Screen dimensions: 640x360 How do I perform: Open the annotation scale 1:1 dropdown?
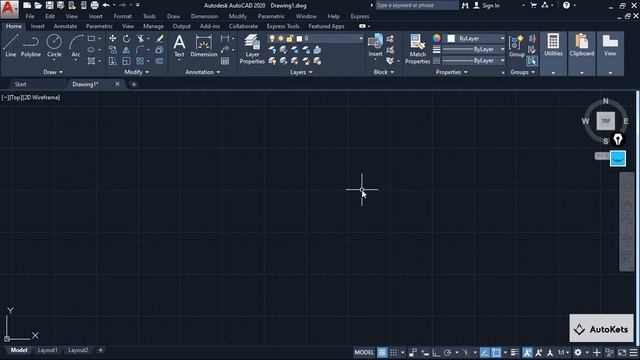point(564,352)
